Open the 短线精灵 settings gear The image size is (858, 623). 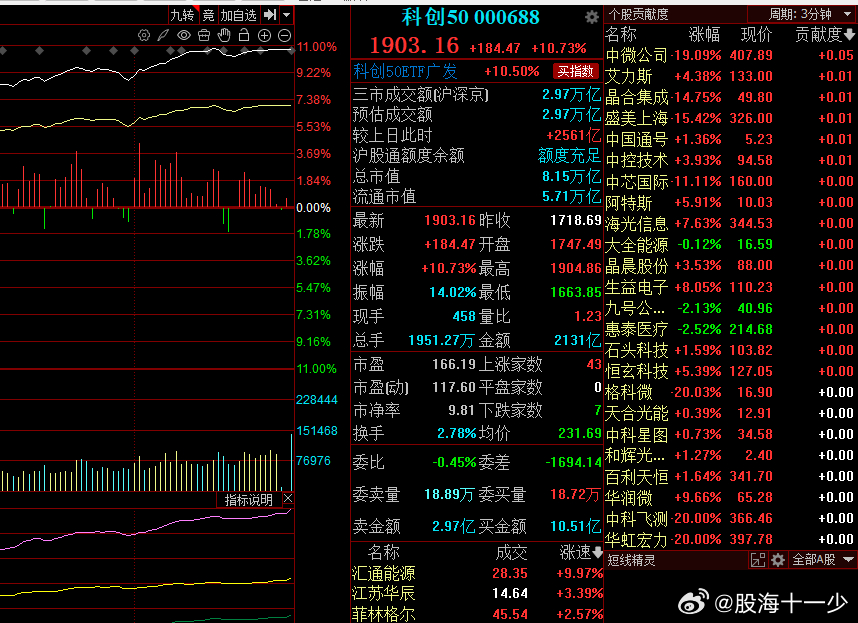778,560
